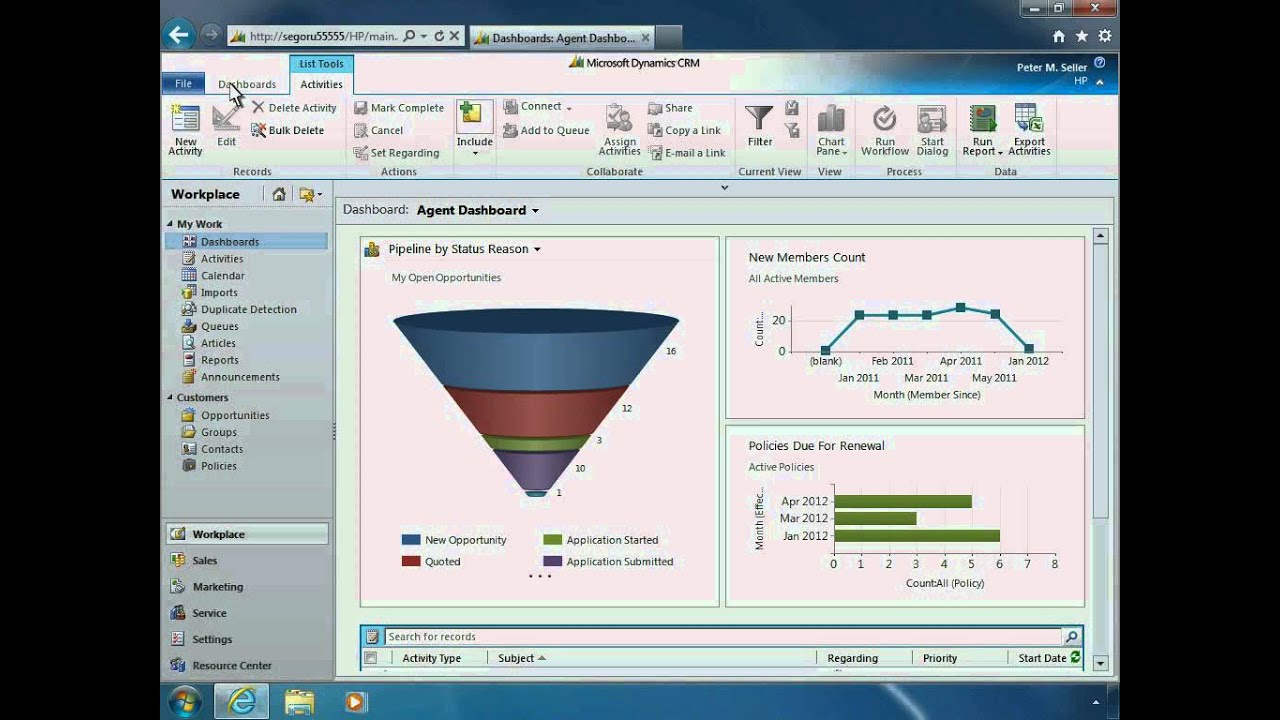
Task: Switch to Marketing navigation area
Action: pyautogui.click(x=247, y=586)
